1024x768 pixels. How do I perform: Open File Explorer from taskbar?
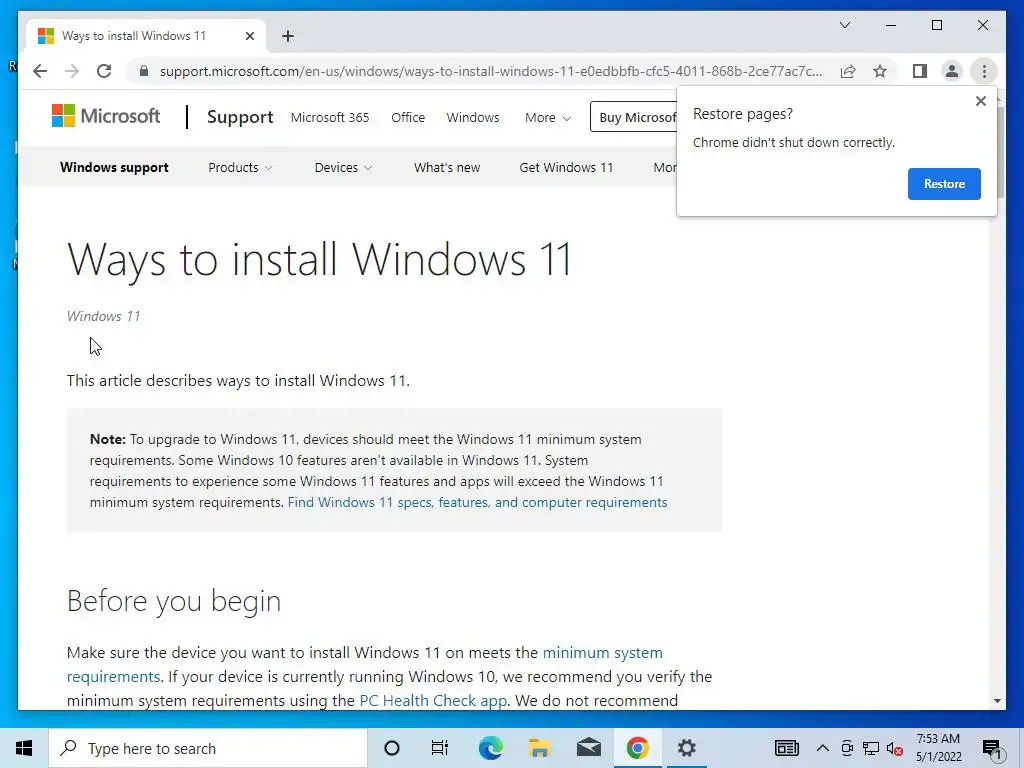pos(539,748)
